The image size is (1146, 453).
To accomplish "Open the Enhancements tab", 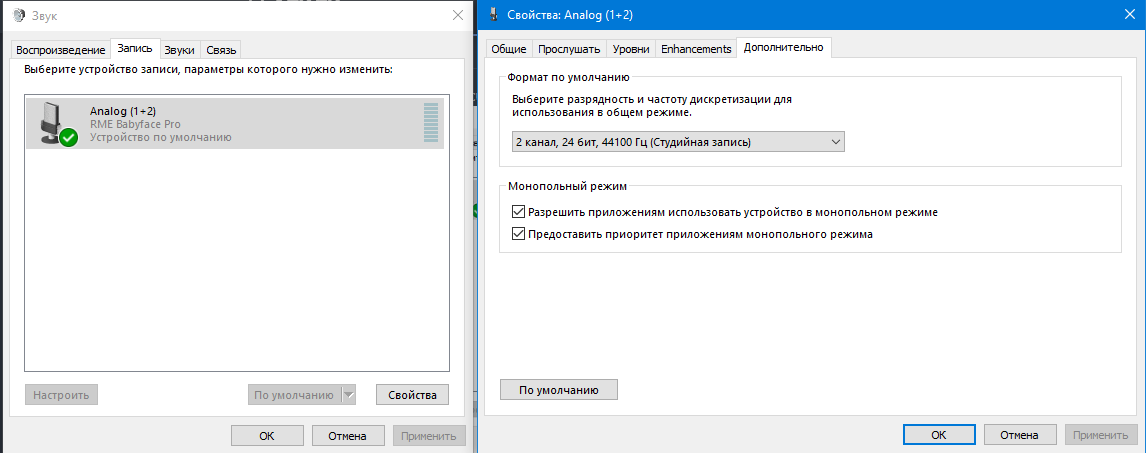I will (x=696, y=48).
